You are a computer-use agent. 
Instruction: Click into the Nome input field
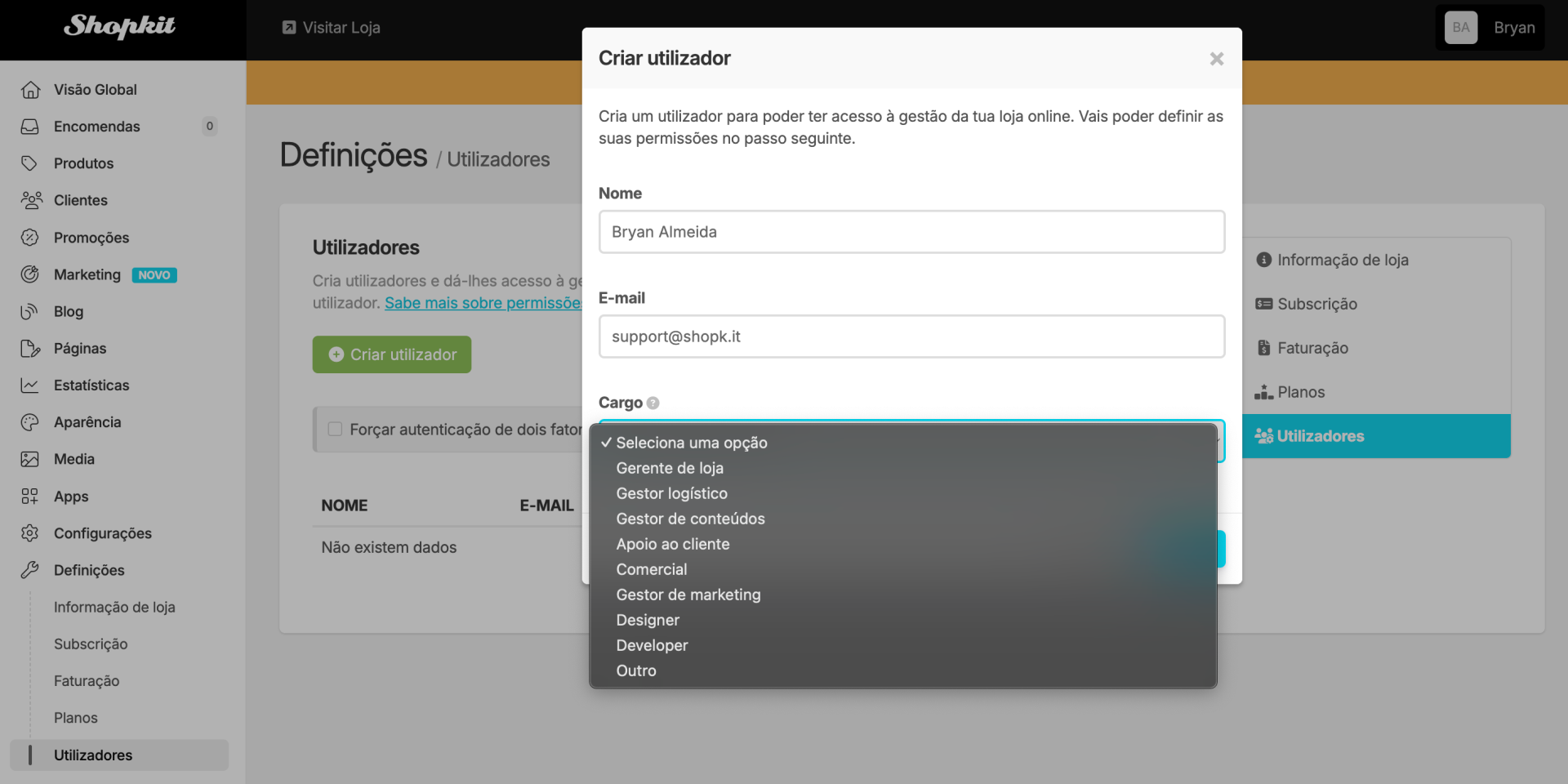[x=911, y=232]
